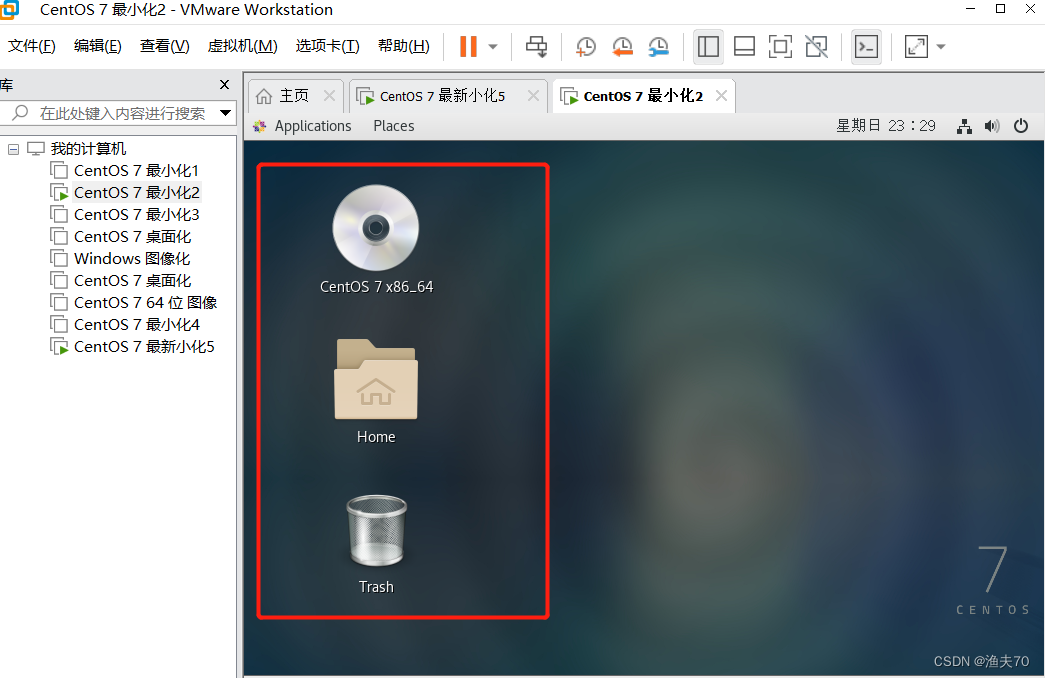Screen dimensions: 1045x678
Task: Open the library search filter dropdown
Action: pos(225,113)
